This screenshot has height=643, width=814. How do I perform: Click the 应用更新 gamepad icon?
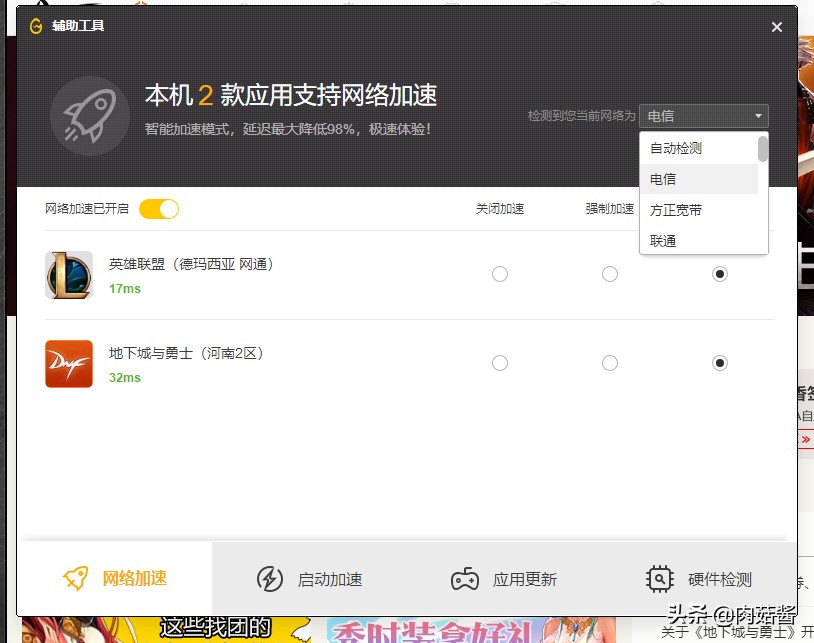coord(465,578)
